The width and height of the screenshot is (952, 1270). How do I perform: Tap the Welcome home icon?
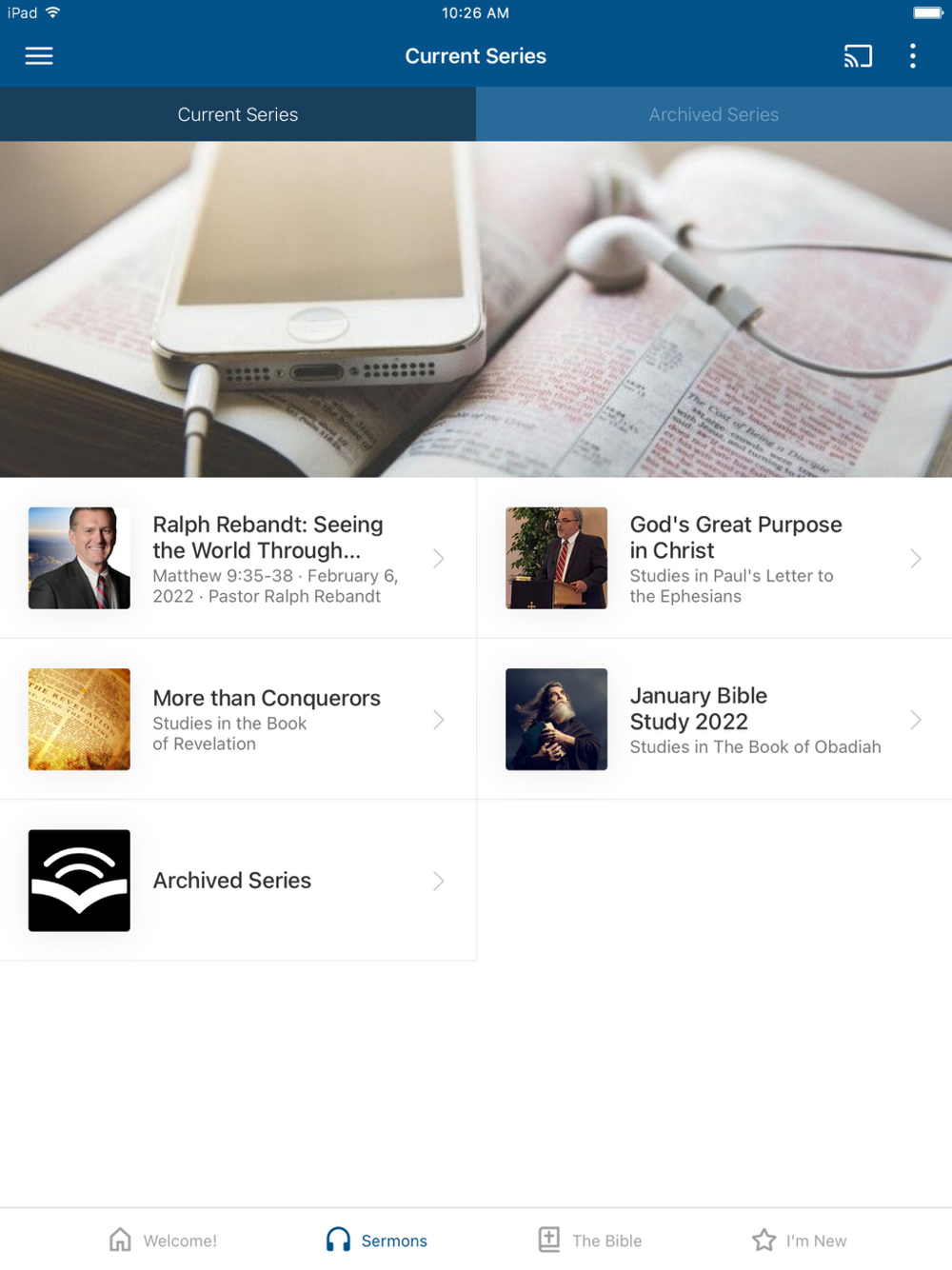point(120,1240)
